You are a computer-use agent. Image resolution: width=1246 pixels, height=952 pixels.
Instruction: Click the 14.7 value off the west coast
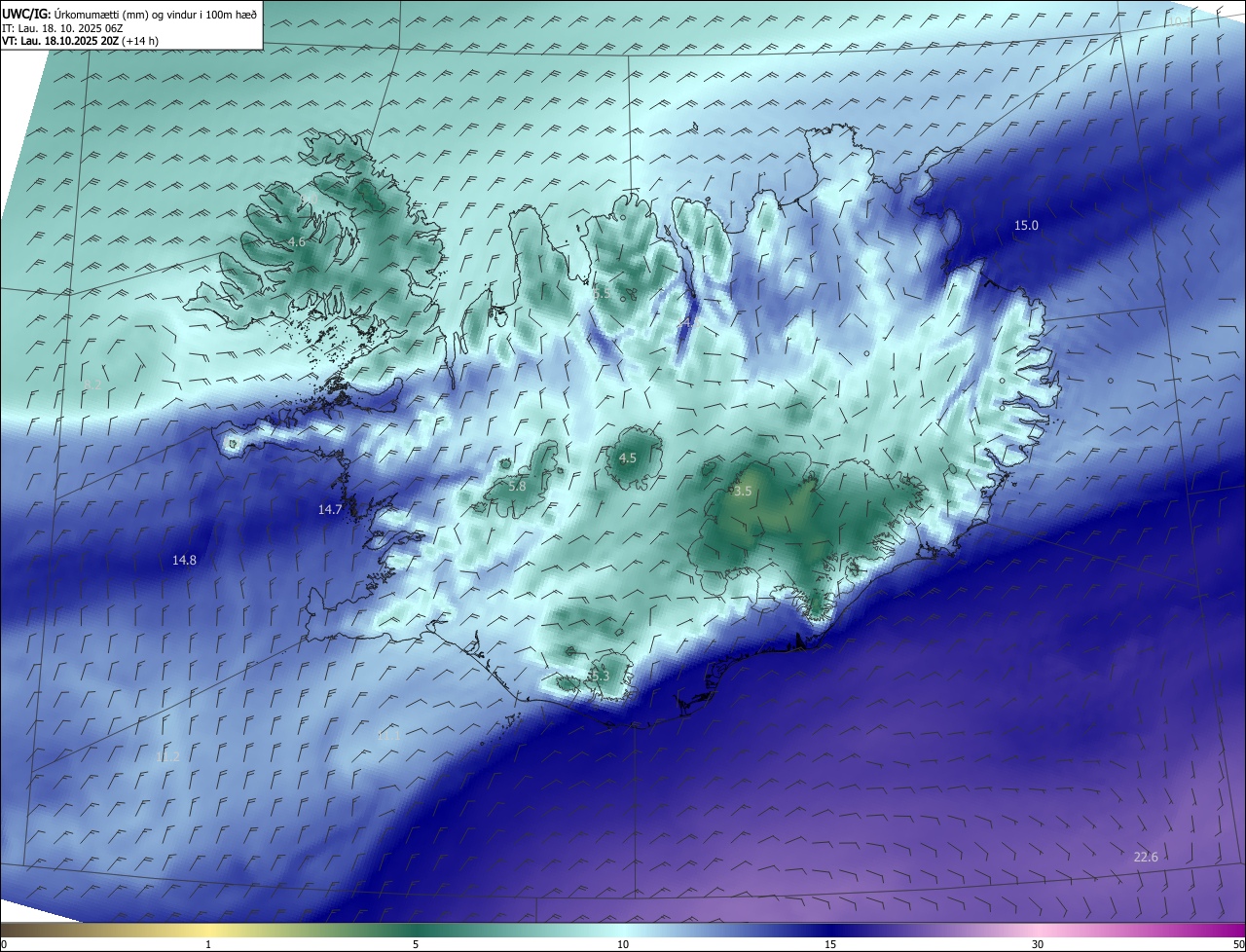pyautogui.click(x=330, y=509)
